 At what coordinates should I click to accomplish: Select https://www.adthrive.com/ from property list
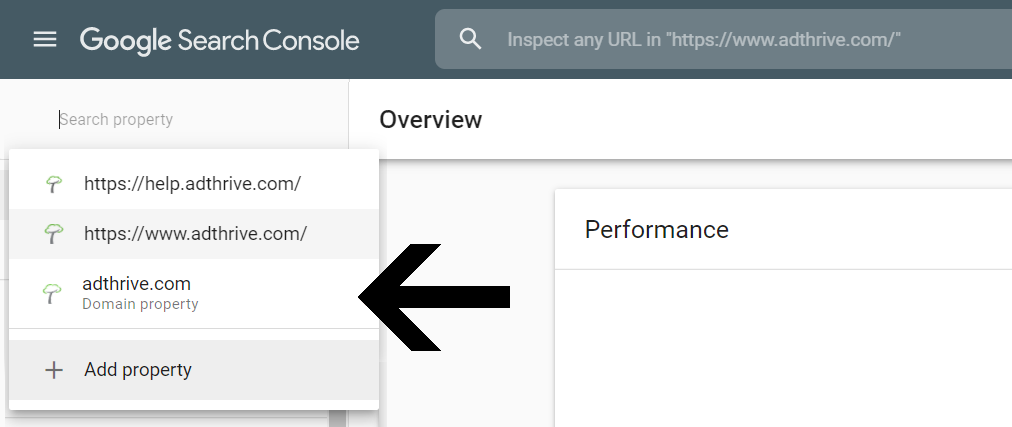(194, 233)
